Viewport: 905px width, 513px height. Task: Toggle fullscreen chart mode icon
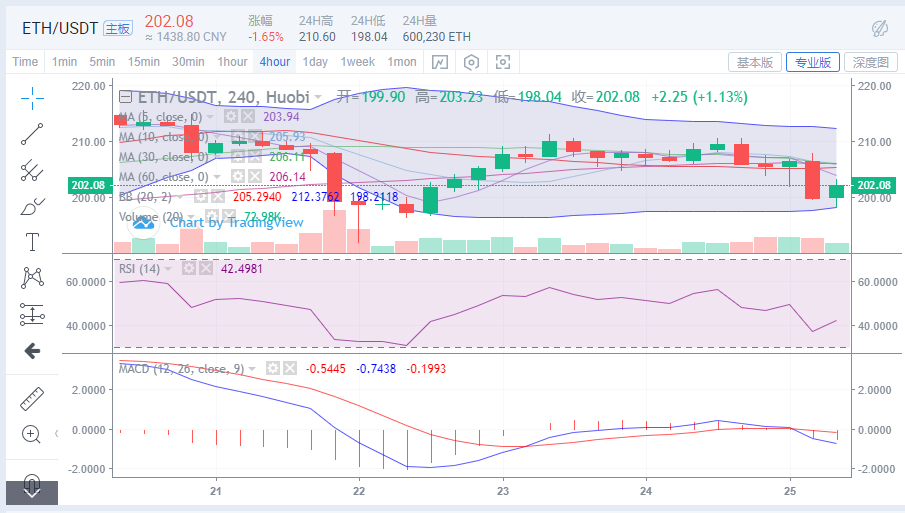503,62
